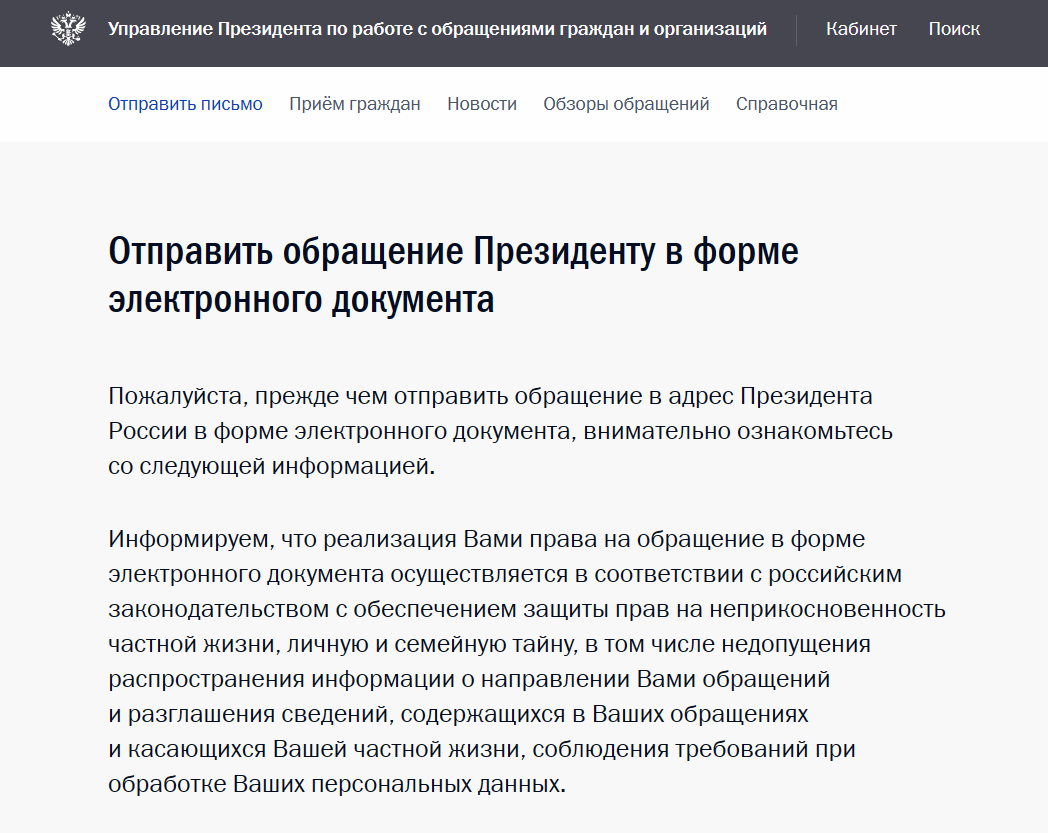Image resolution: width=1048 pixels, height=833 pixels.
Task: Open the Управление Президента site title link
Action: [x=437, y=29]
